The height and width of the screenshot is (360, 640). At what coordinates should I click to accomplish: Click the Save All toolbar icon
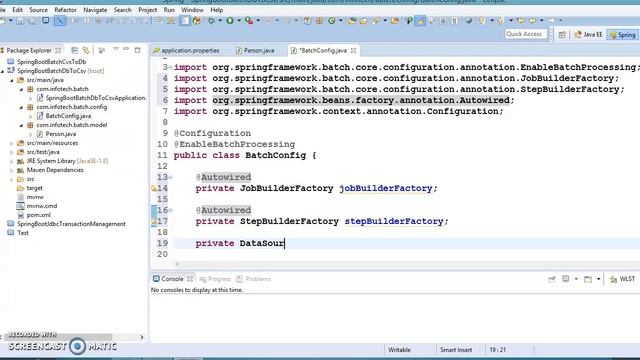coord(32,21)
